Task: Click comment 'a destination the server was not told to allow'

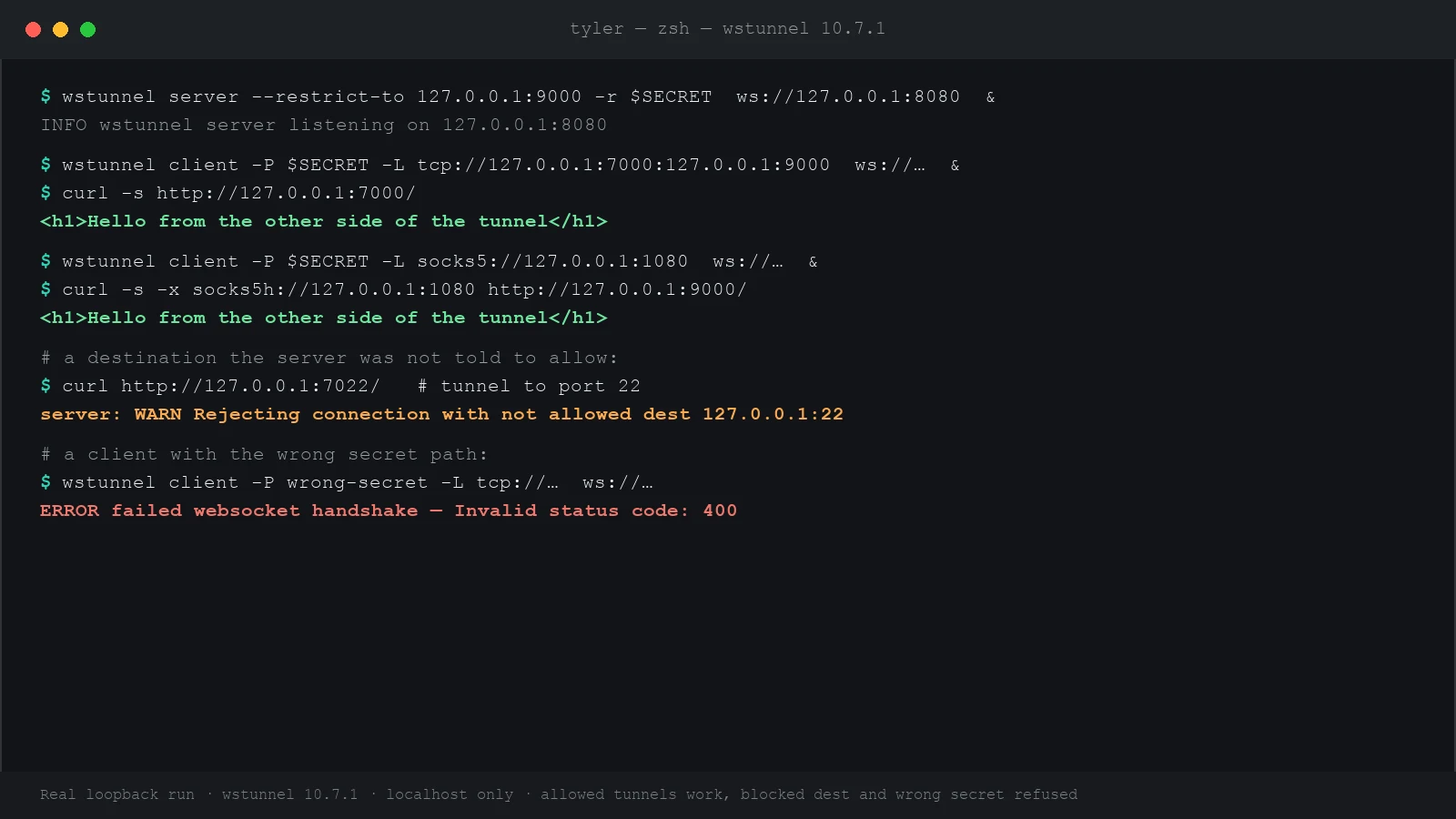Action: coord(329,358)
